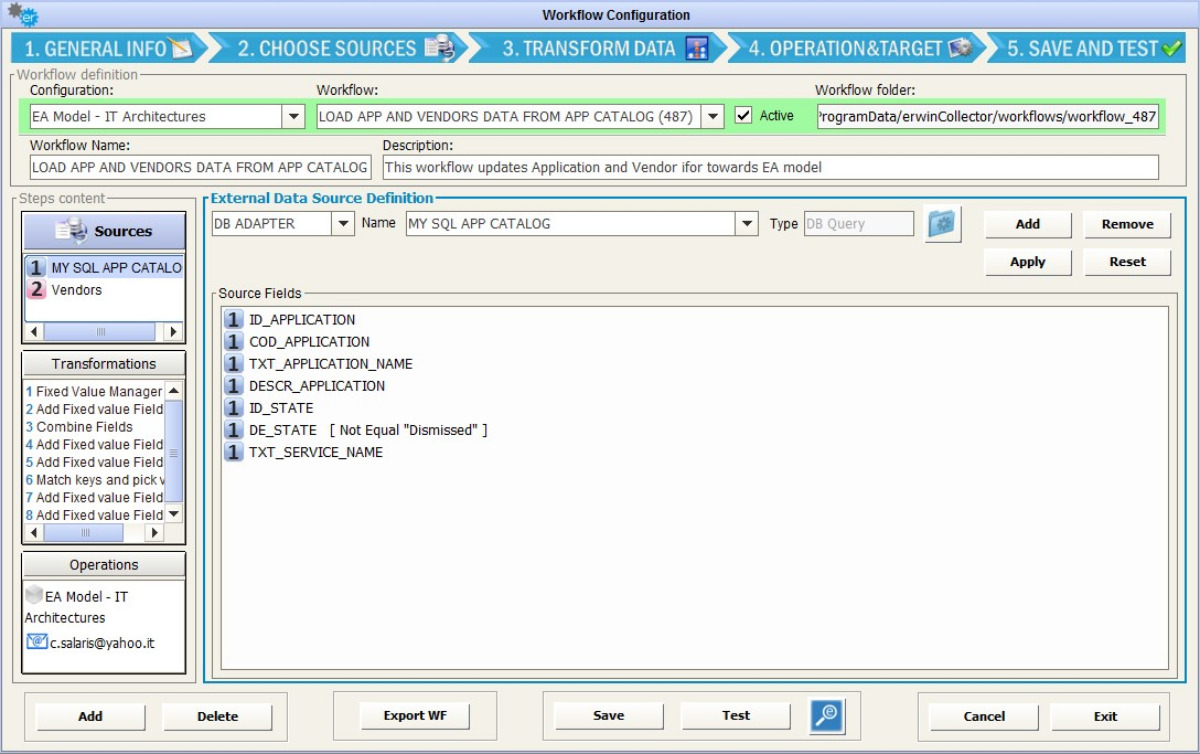Click the number 1 icon beside ID_APPLICATION
This screenshot has width=1200, height=754.
(234, 320)
